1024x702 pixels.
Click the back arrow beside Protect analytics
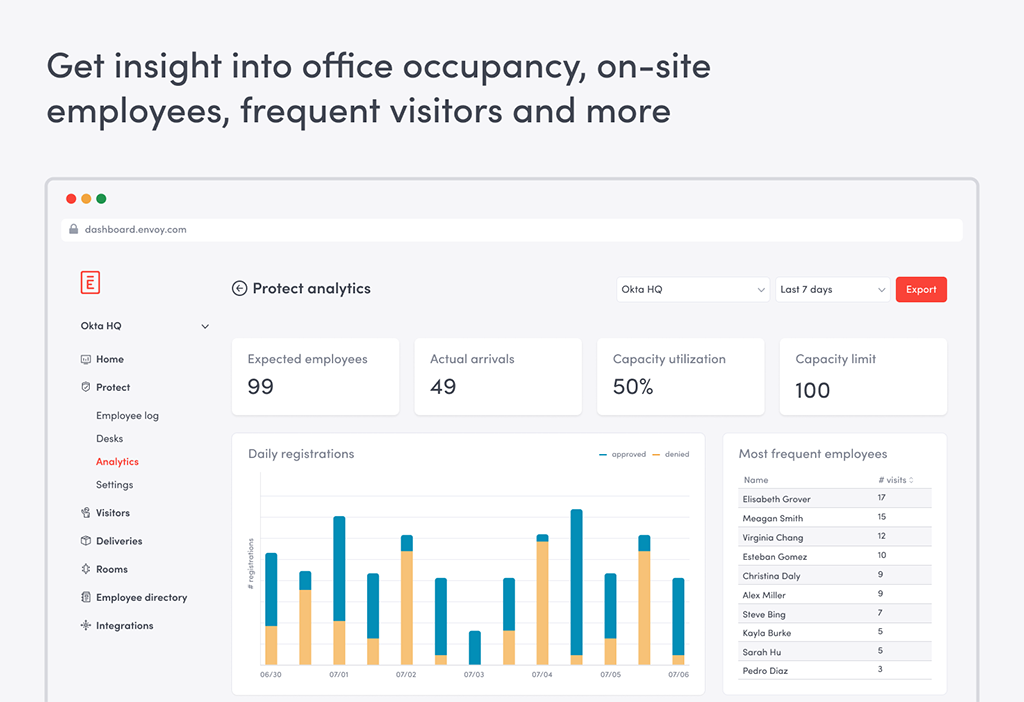[x=240, y=288]
